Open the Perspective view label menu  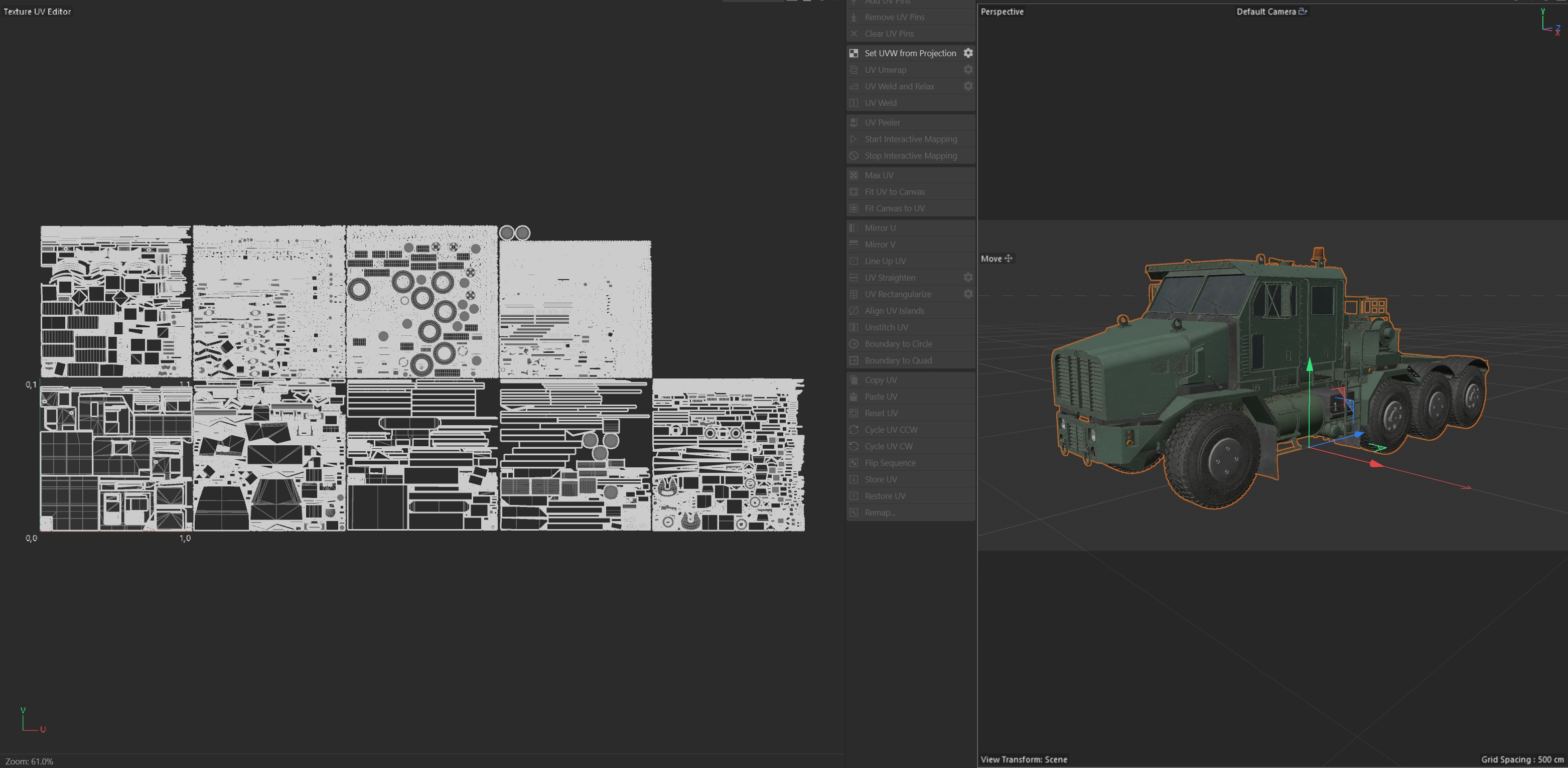point(1002,12)
